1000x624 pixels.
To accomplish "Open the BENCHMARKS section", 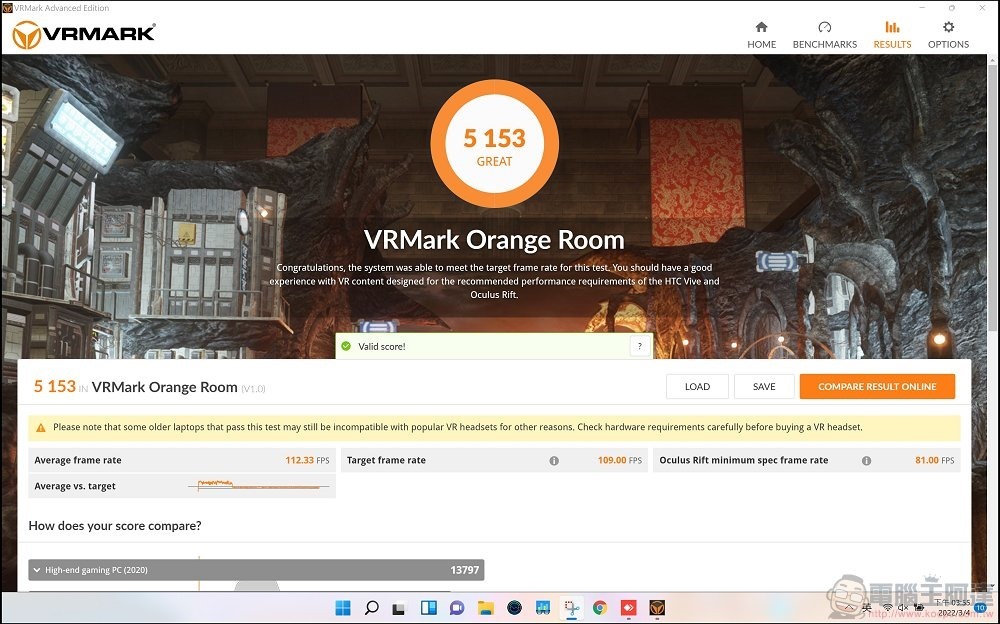I will [825, 34].
